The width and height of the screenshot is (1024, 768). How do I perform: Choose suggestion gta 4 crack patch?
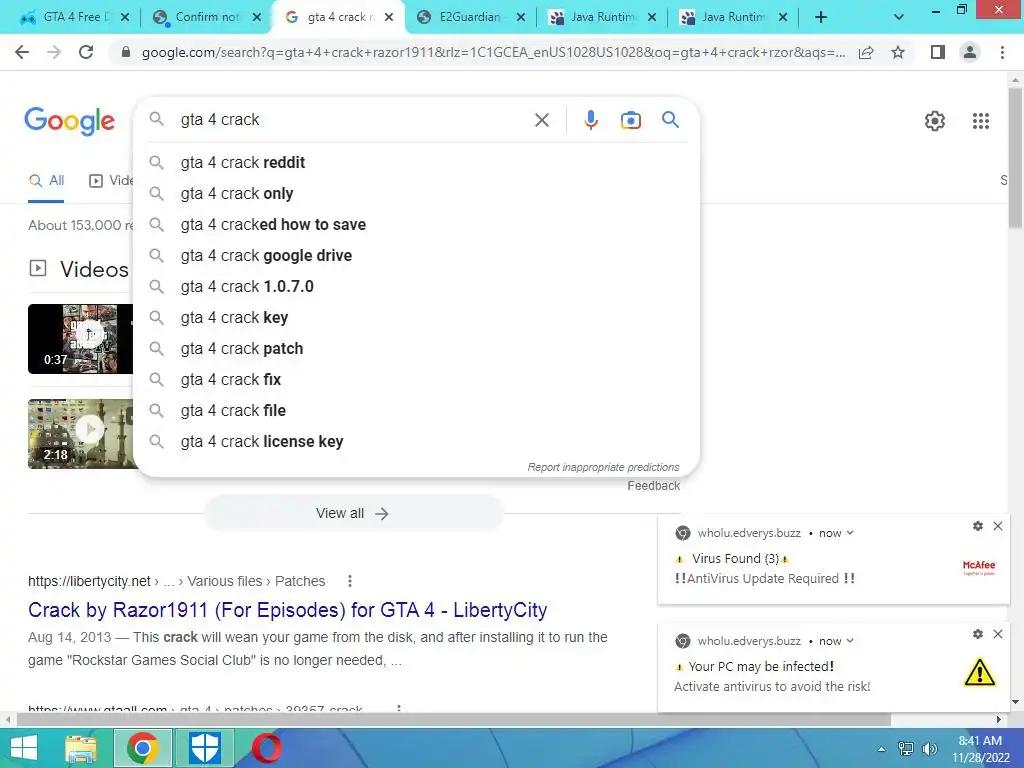[x=416, y=349]
